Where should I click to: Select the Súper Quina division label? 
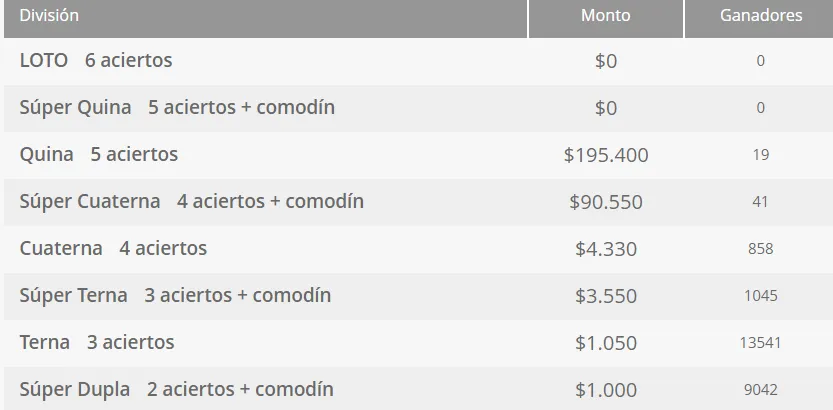click(x=177, y=108)
